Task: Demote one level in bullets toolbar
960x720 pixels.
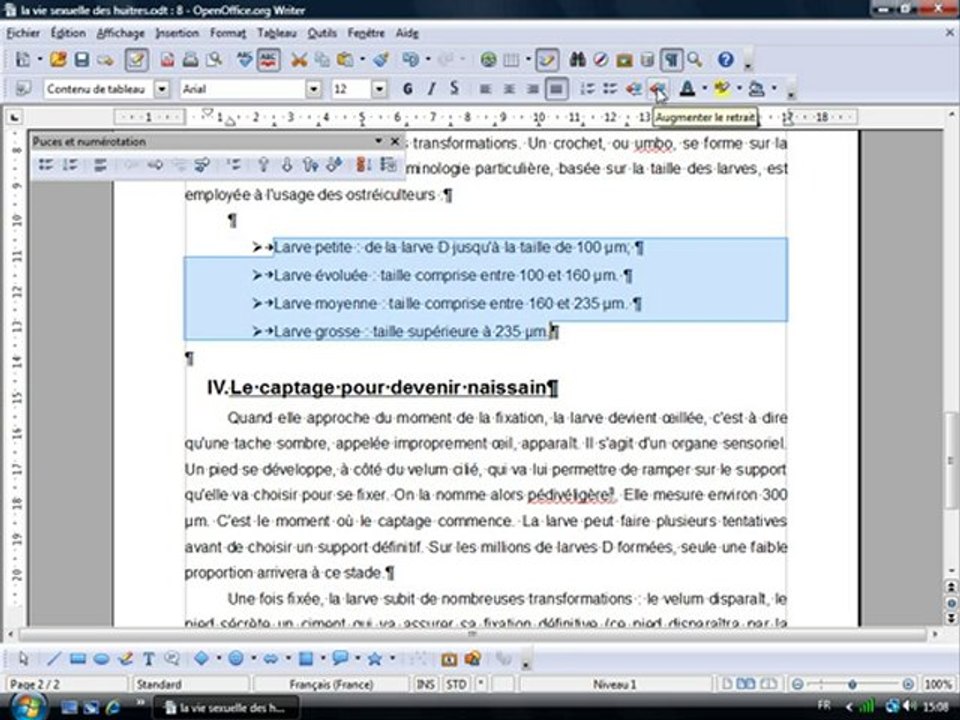Action: click(x=154, y=164)
